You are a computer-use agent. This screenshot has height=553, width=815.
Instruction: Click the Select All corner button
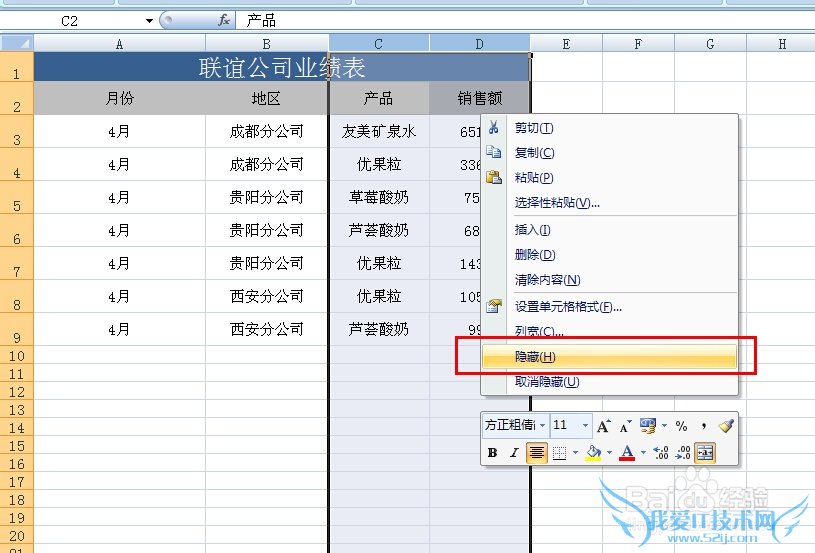click(x=17, y=43)
